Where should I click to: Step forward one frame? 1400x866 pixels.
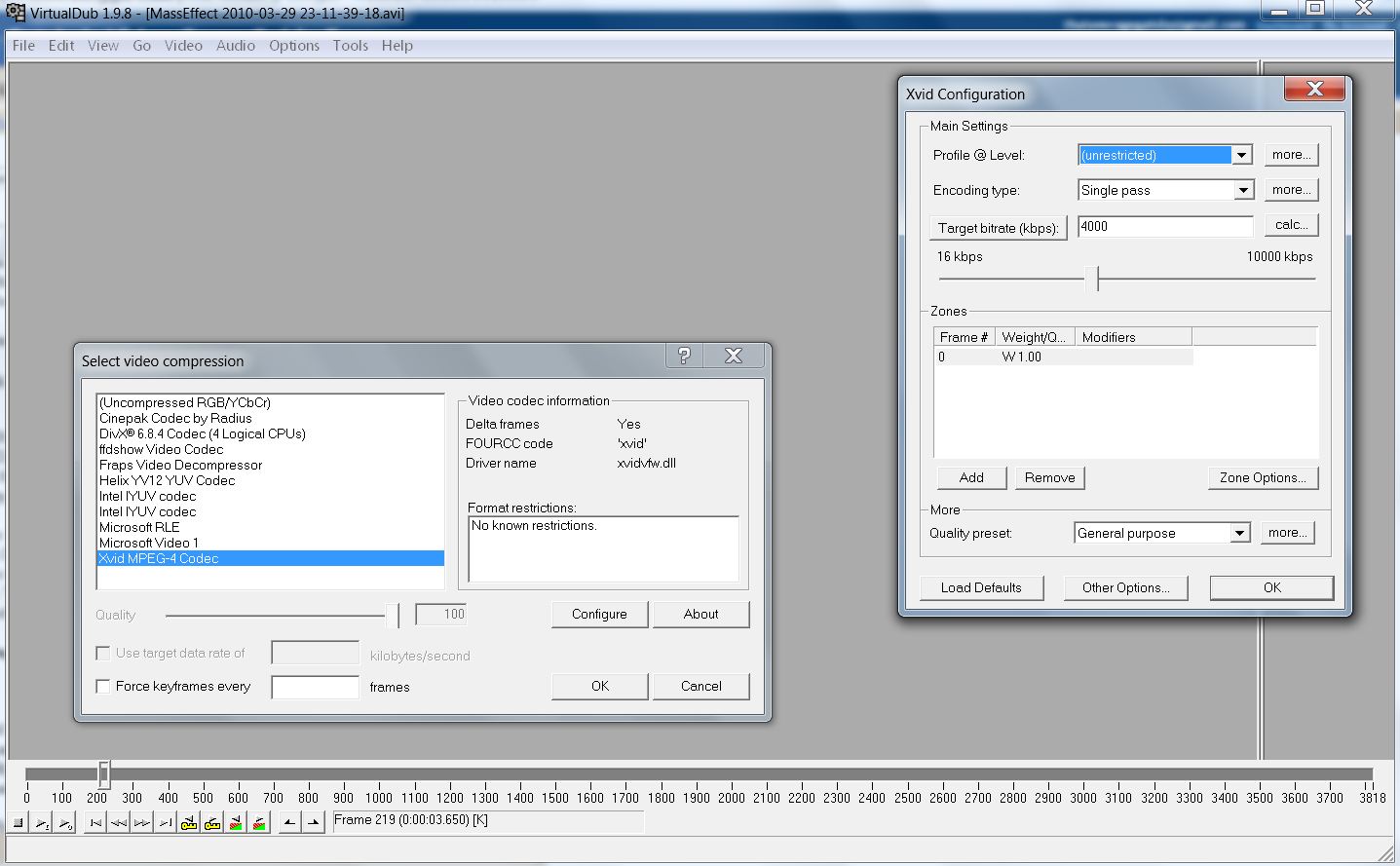point(142,823)
